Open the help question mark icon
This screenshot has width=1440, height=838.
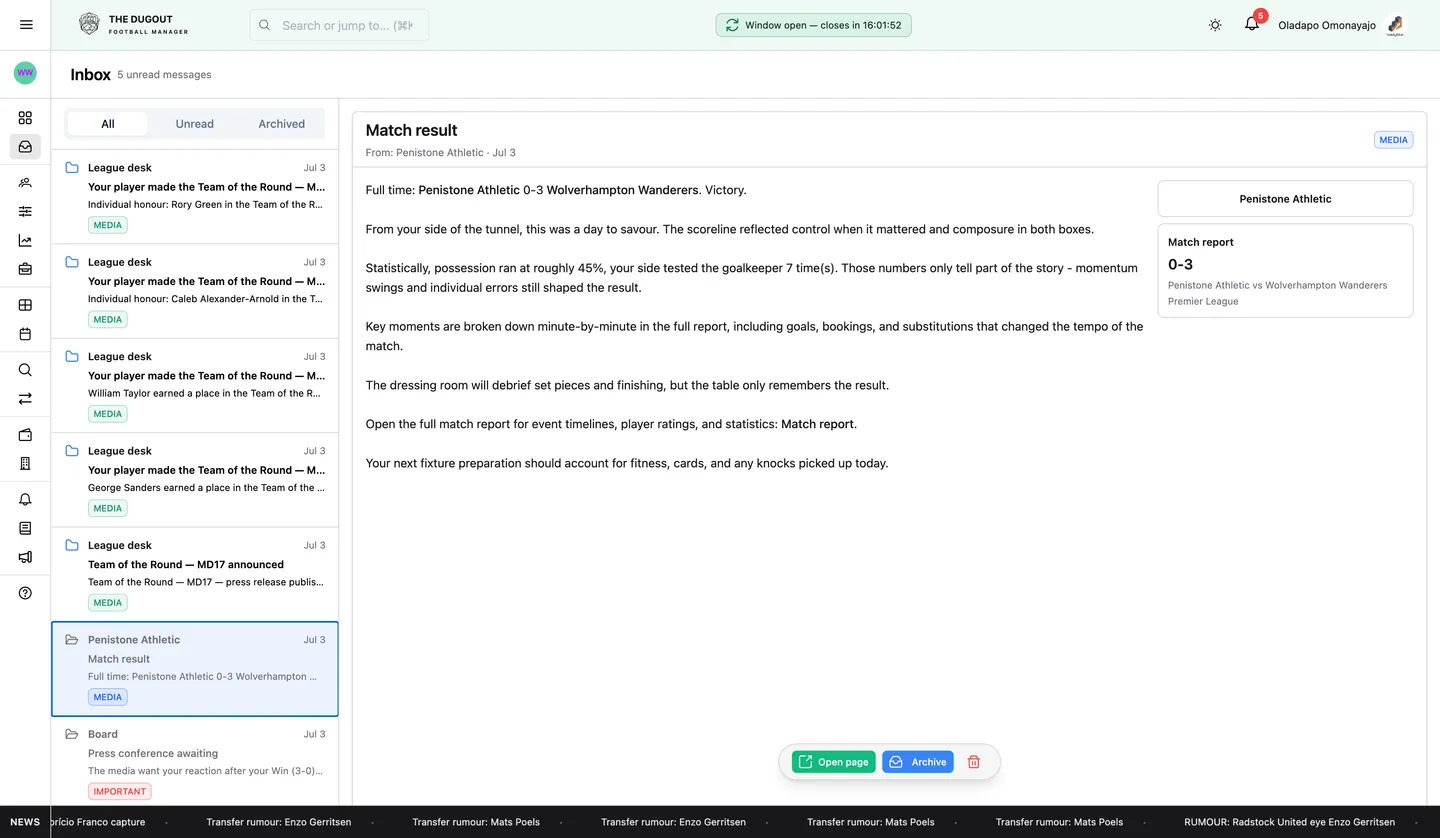(25, 593)
